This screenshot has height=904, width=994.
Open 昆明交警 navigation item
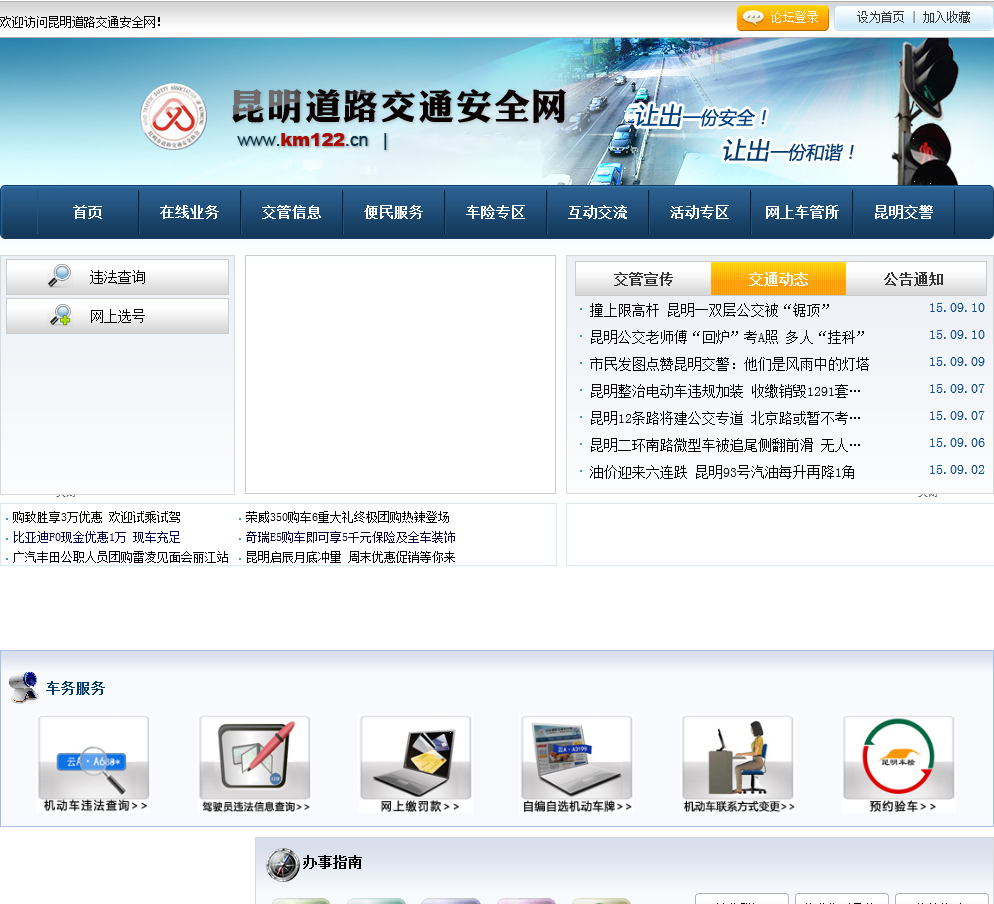tap(903, 212)
